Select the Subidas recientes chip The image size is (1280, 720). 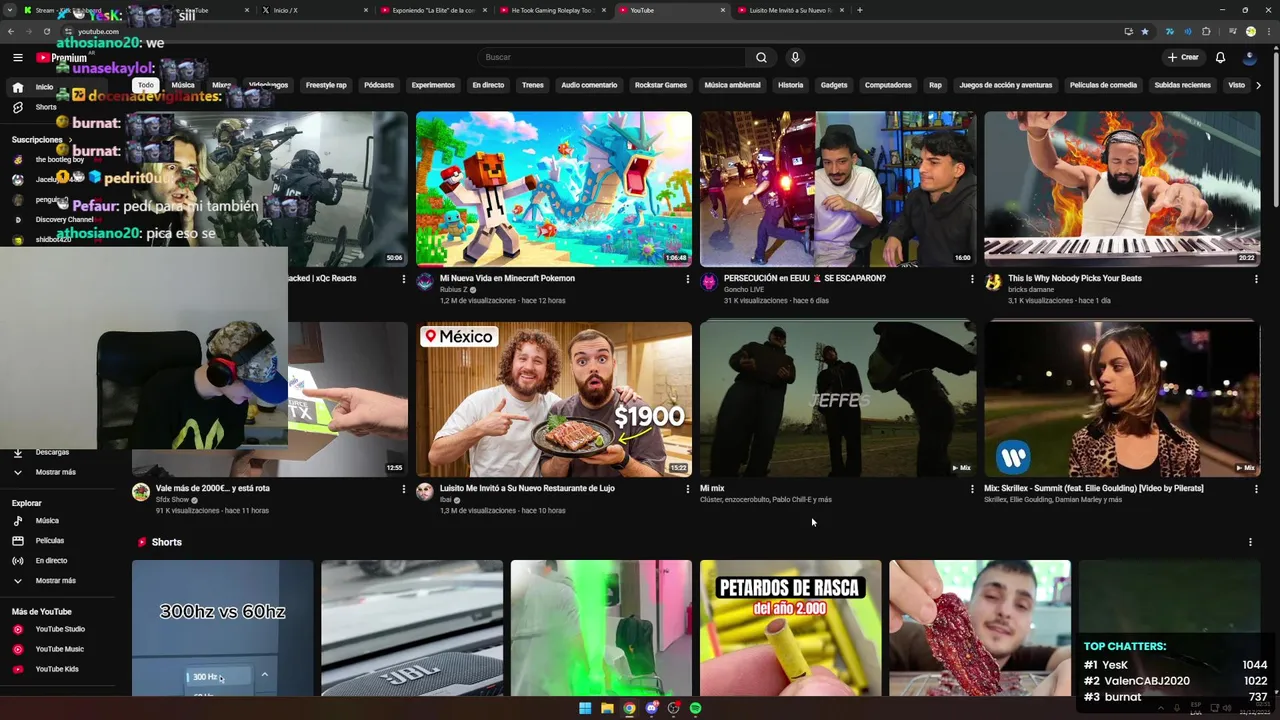point(1182,85)
